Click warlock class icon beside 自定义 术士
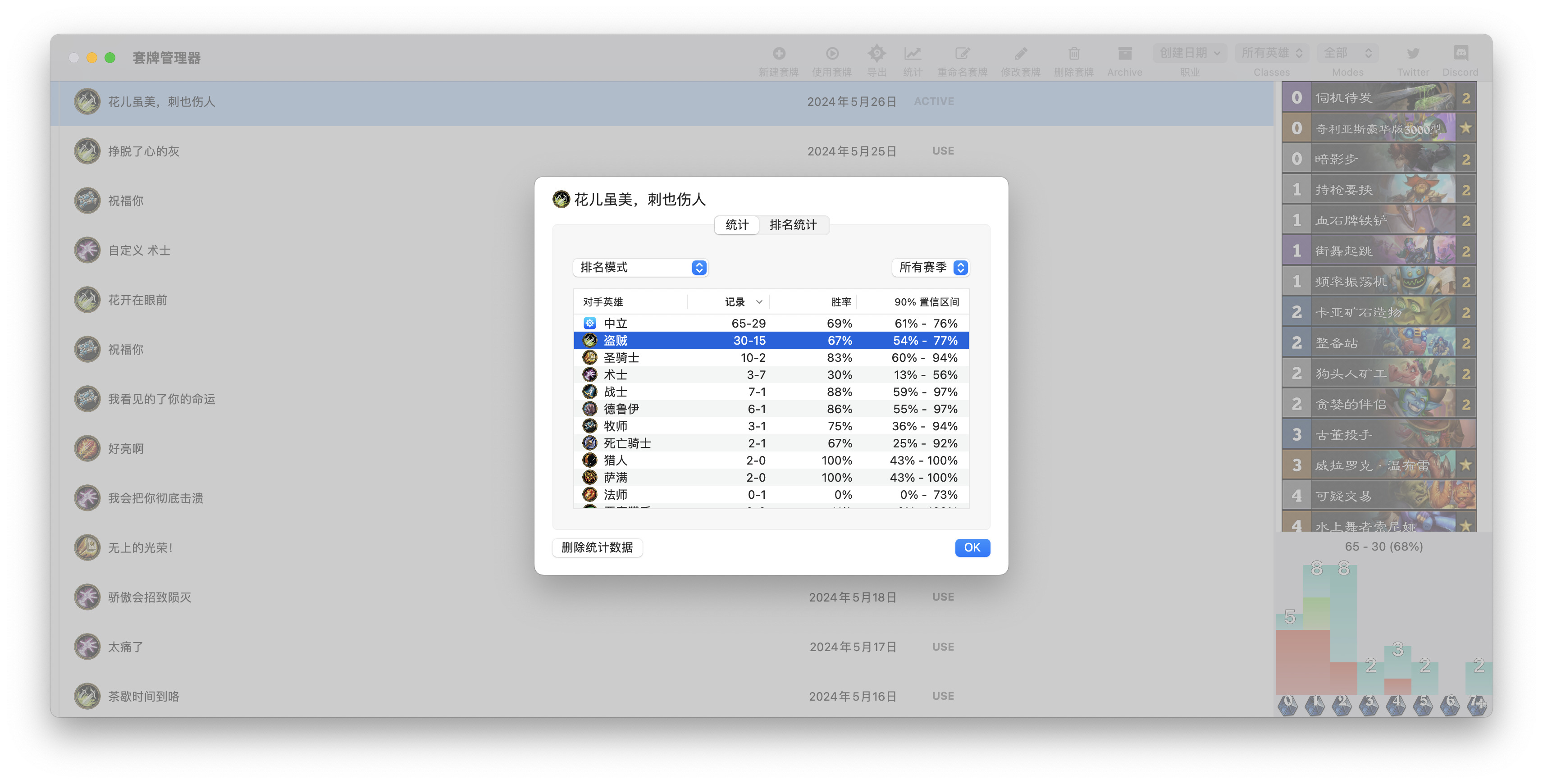This screenshot has height=784, width=1543. [87, 251]
